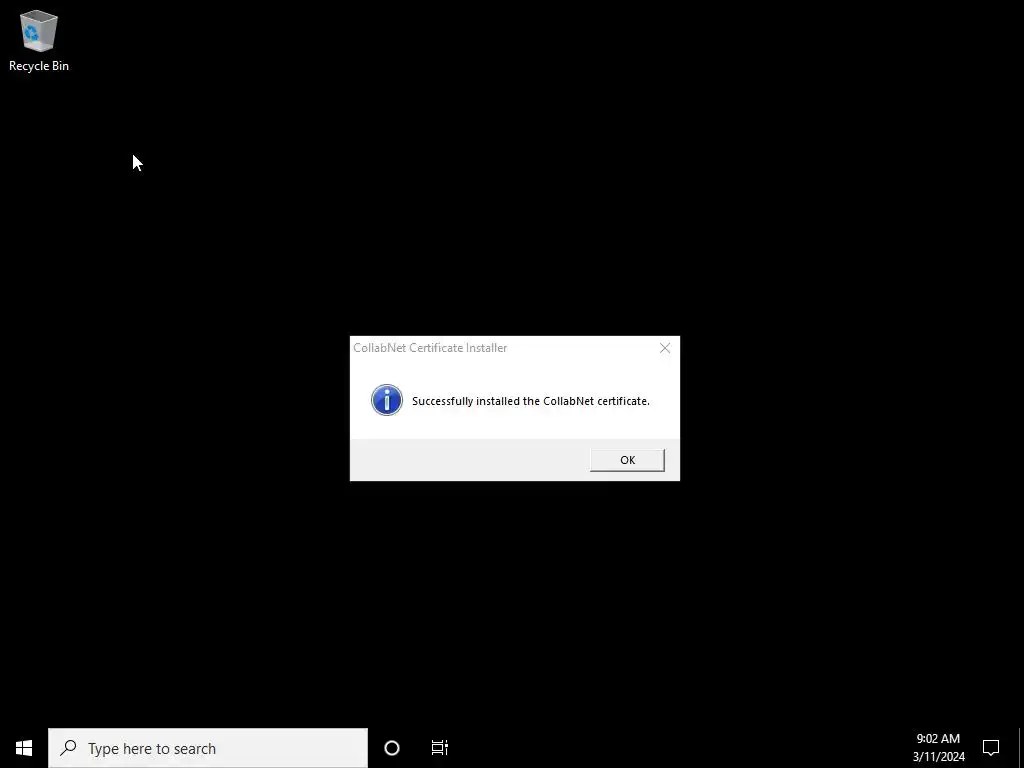Click the CollabNet Certificate Installer title text
Viewport: 1024px width, 768px height.
[x=430, y=348]
